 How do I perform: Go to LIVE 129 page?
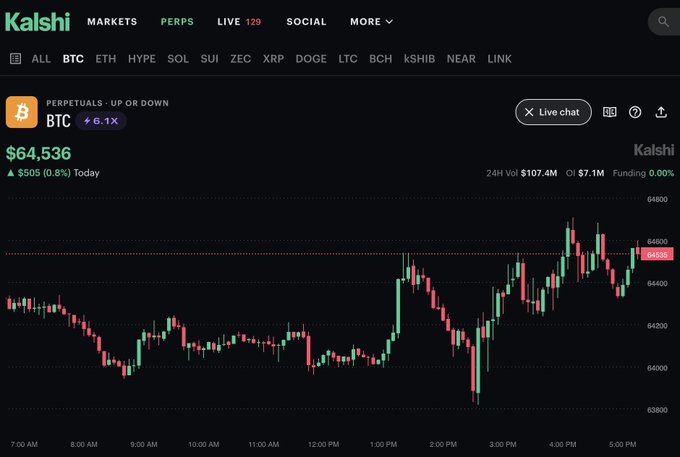239,22
